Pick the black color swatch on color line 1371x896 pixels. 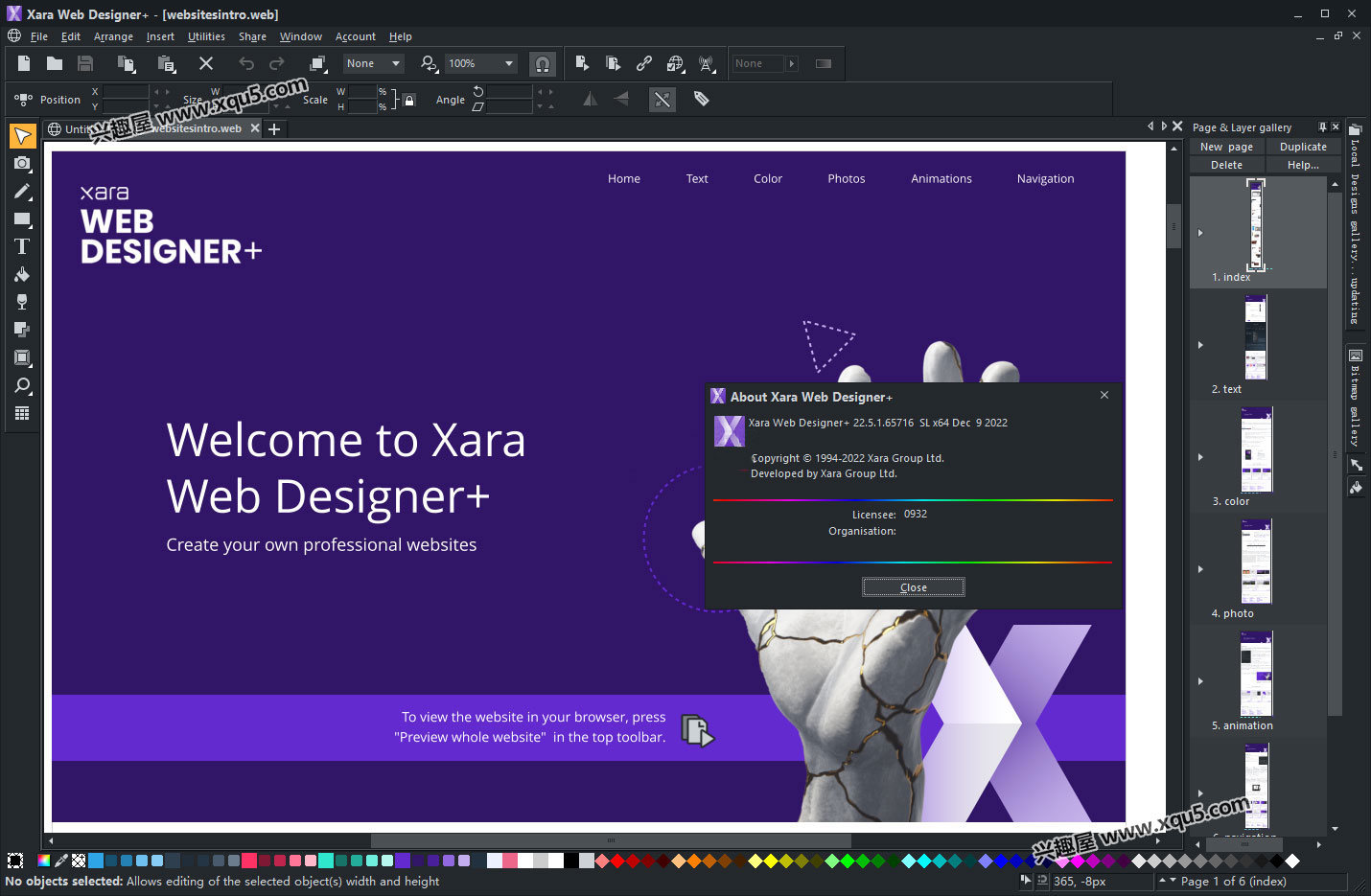571,861
